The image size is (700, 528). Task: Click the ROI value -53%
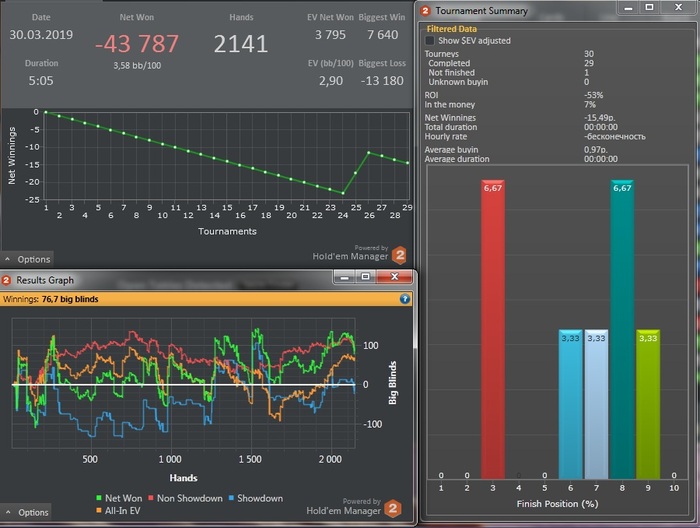point(593,95)
